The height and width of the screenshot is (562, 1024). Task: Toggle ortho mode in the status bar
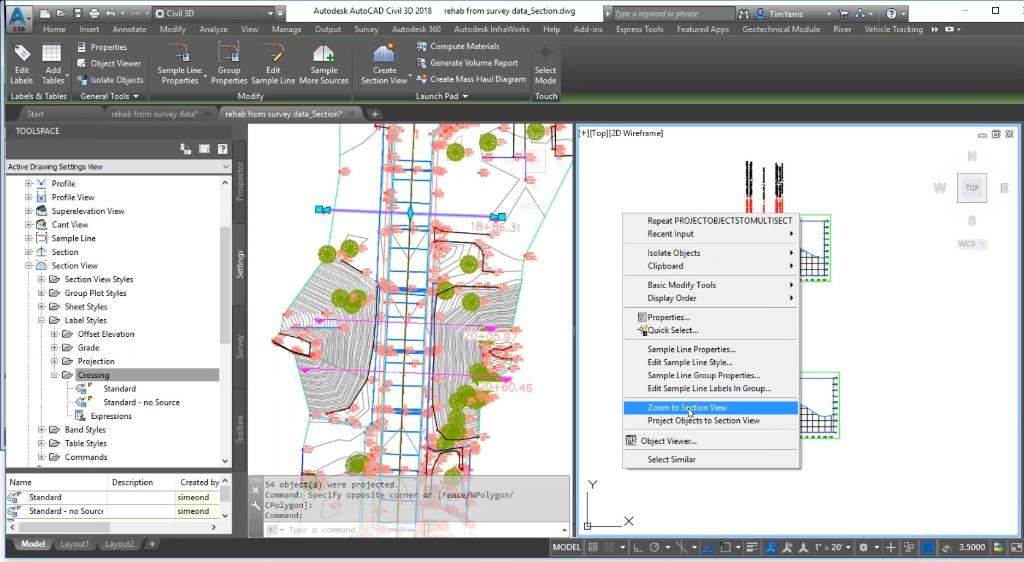(x=636, y=547)
